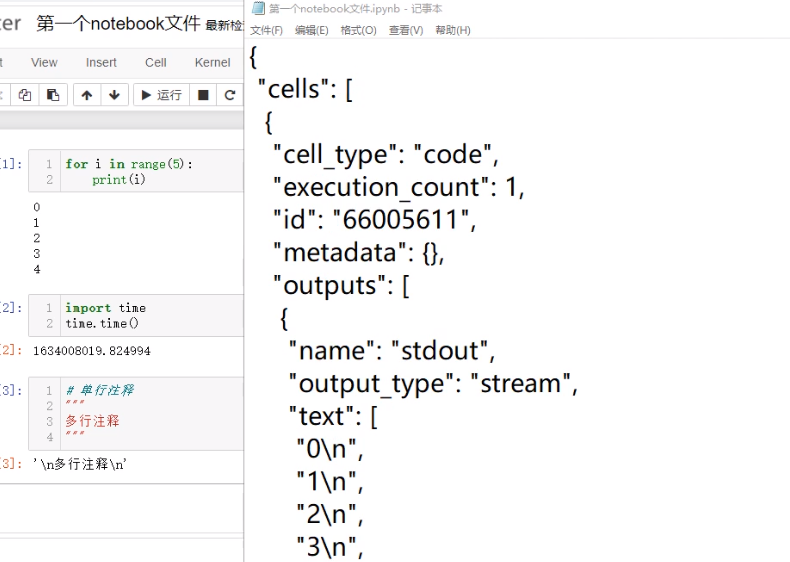Click the paste cells icon in the toolbar
The width and height of the screenshot is (790, 562).
pyautogui.click(x=53, y=95)
